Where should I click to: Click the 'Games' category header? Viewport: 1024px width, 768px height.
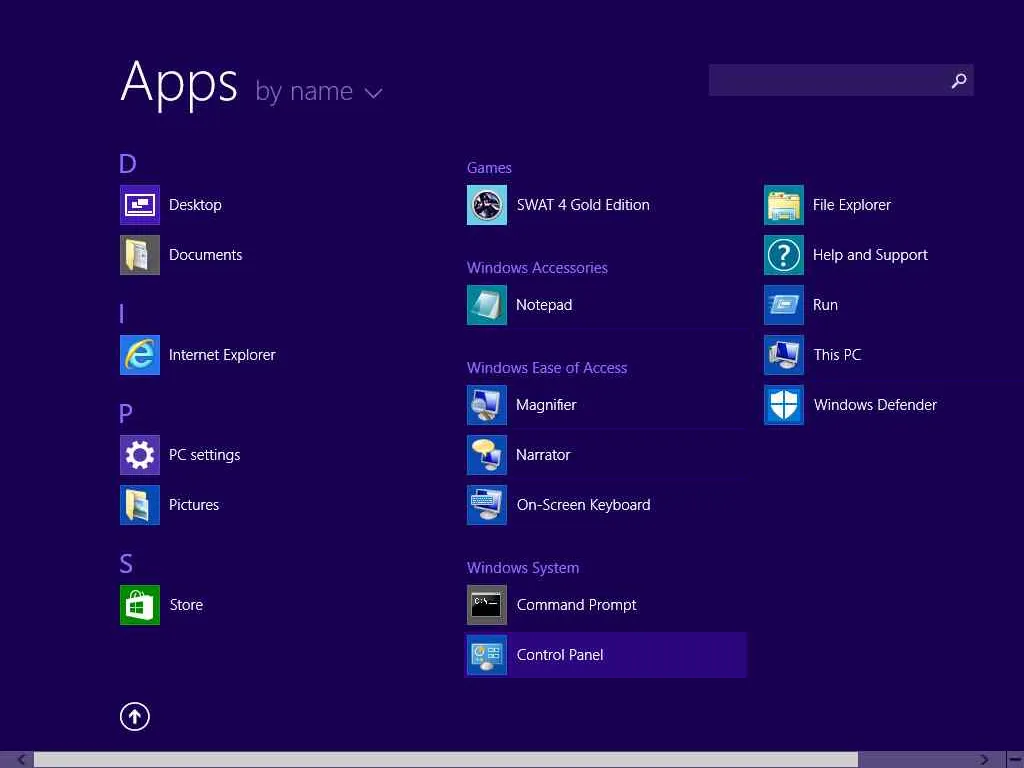[x=489, y=168]
